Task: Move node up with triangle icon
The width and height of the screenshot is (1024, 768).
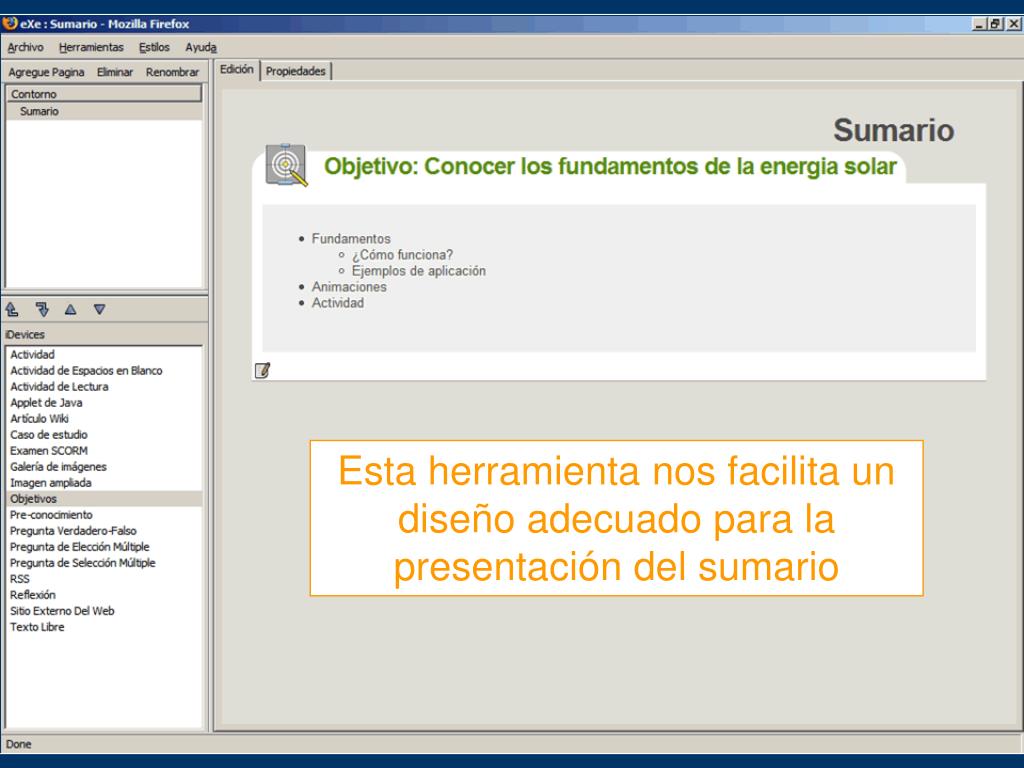Action: tap(71, 310)
